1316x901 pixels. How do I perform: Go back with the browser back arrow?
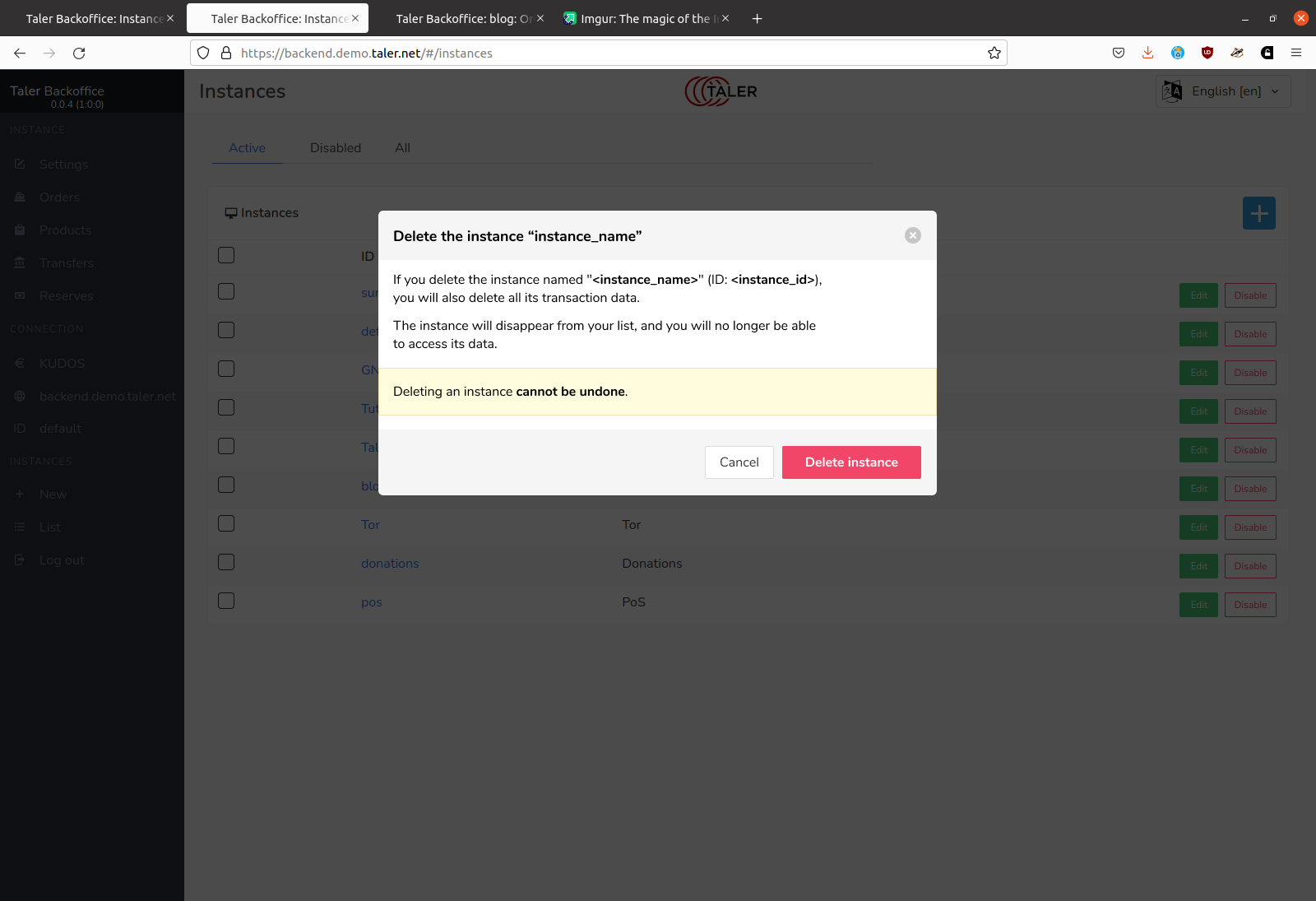tap(20, 53)
